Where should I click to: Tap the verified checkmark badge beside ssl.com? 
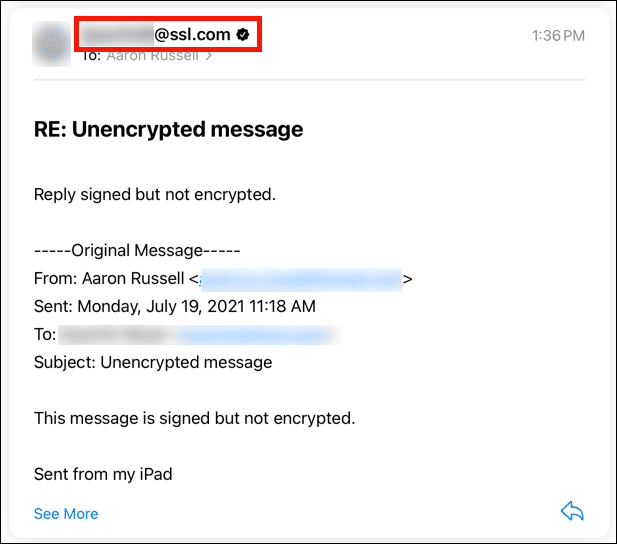(243, 34)
